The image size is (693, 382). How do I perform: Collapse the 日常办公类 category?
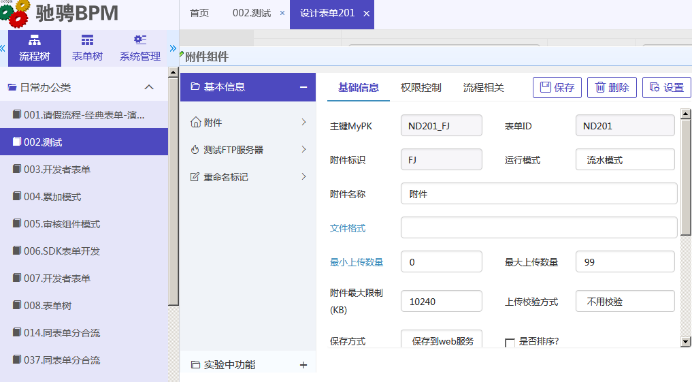click(149, 87)
